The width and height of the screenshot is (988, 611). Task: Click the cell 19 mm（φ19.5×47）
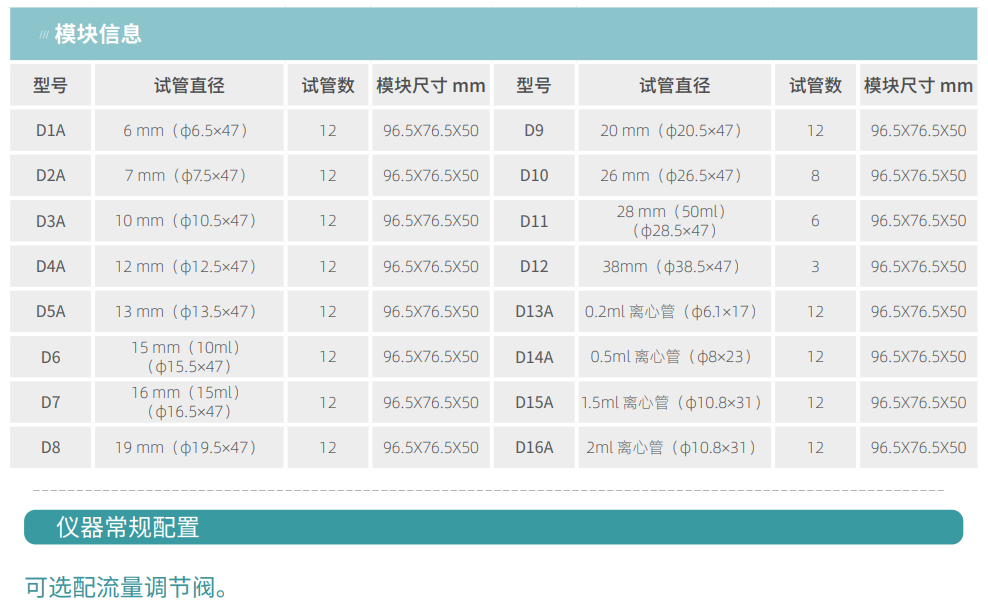point(189,448)
